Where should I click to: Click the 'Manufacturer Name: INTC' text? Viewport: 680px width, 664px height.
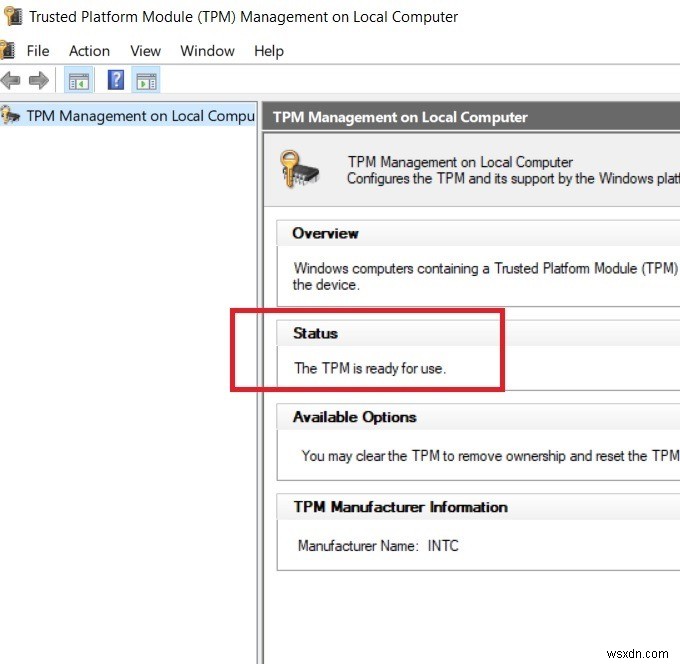point(378,545)
